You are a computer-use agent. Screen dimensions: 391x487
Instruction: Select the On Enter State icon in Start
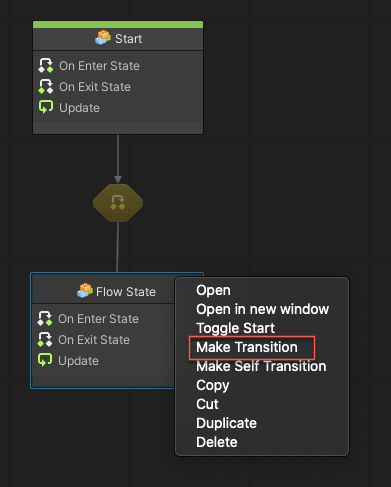(46, 66)
